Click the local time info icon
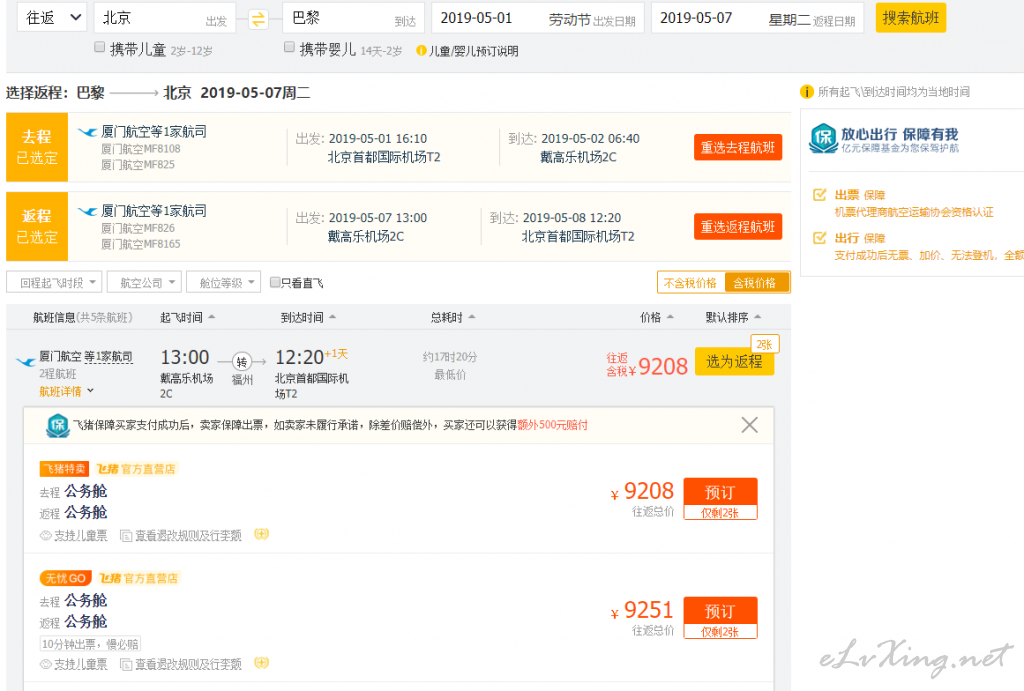1024x691 pixels. coord(807,92)
